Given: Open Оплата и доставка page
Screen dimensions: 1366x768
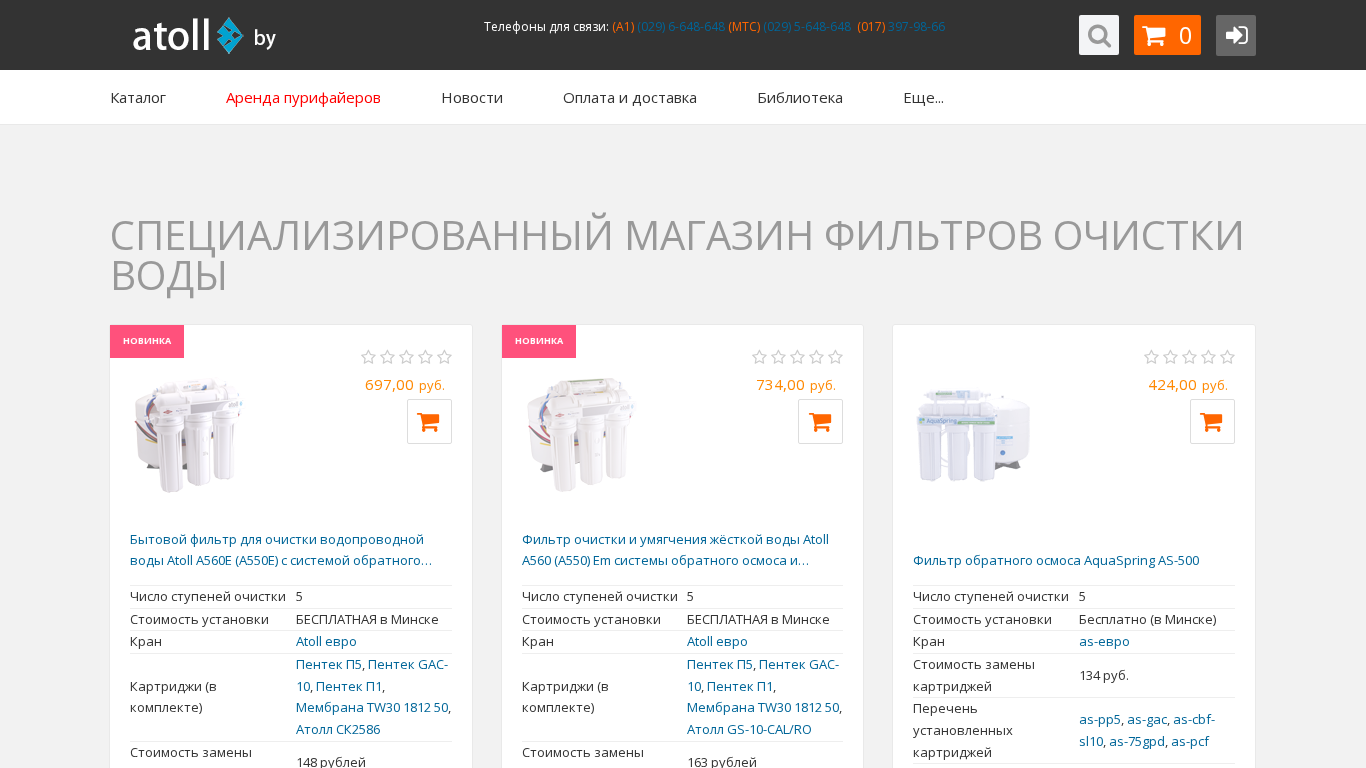Looking at the screenshot, I should 630,98.
